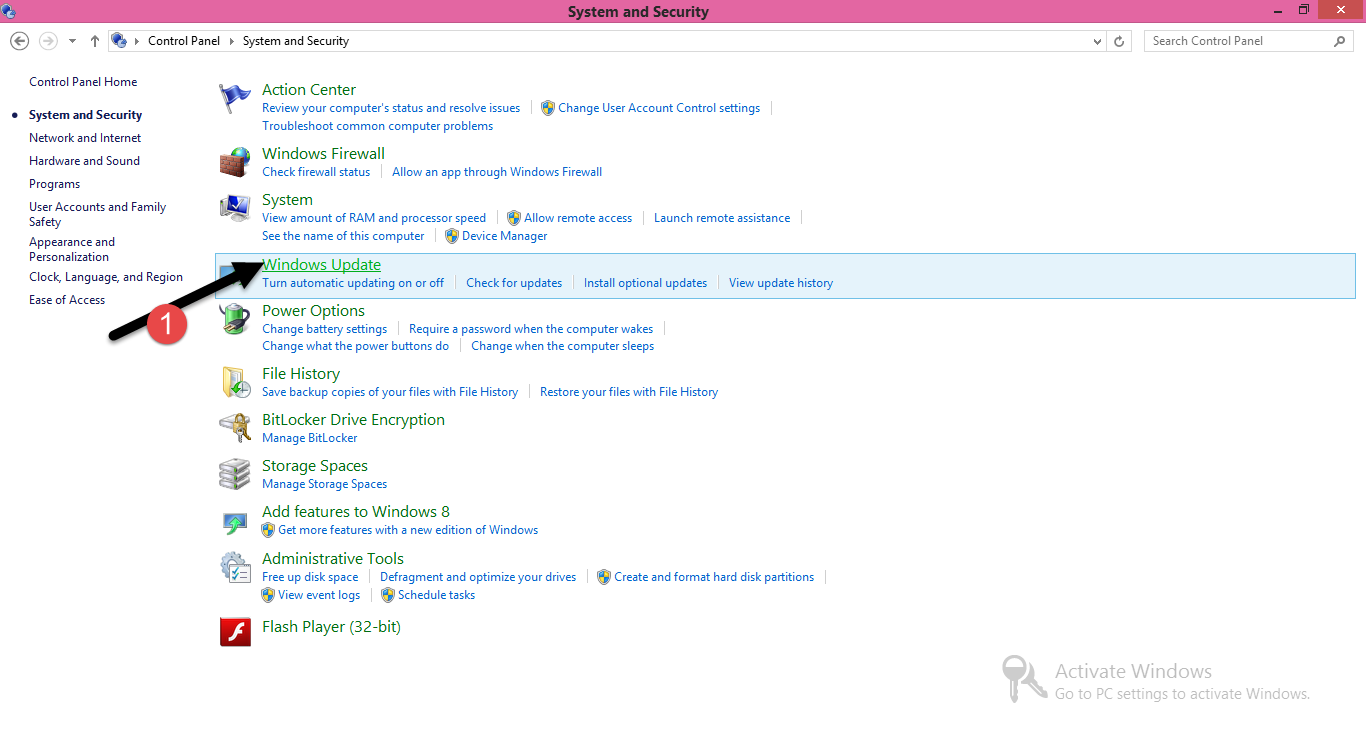
Task: Click the Refresh button in address bar
Action: coord(1120,41)
